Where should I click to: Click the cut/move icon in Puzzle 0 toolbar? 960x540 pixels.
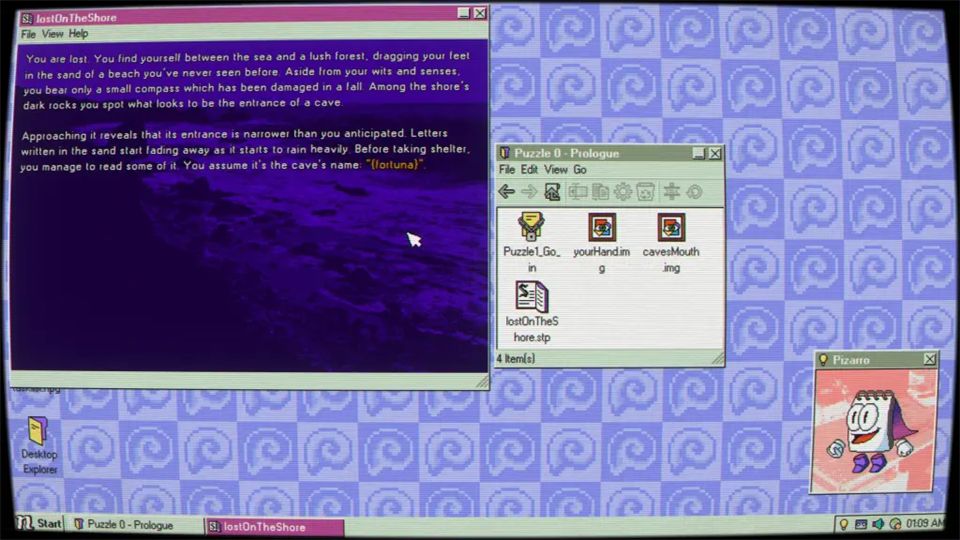577,192
